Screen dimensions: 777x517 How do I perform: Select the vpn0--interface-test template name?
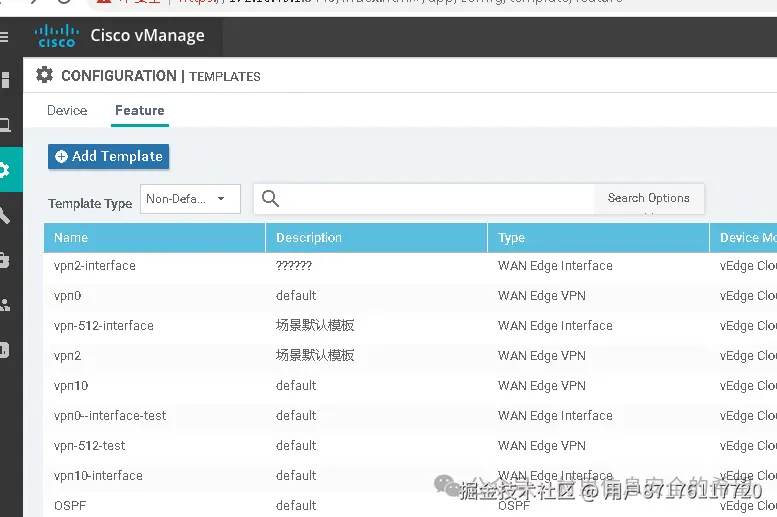pos(110,416)
